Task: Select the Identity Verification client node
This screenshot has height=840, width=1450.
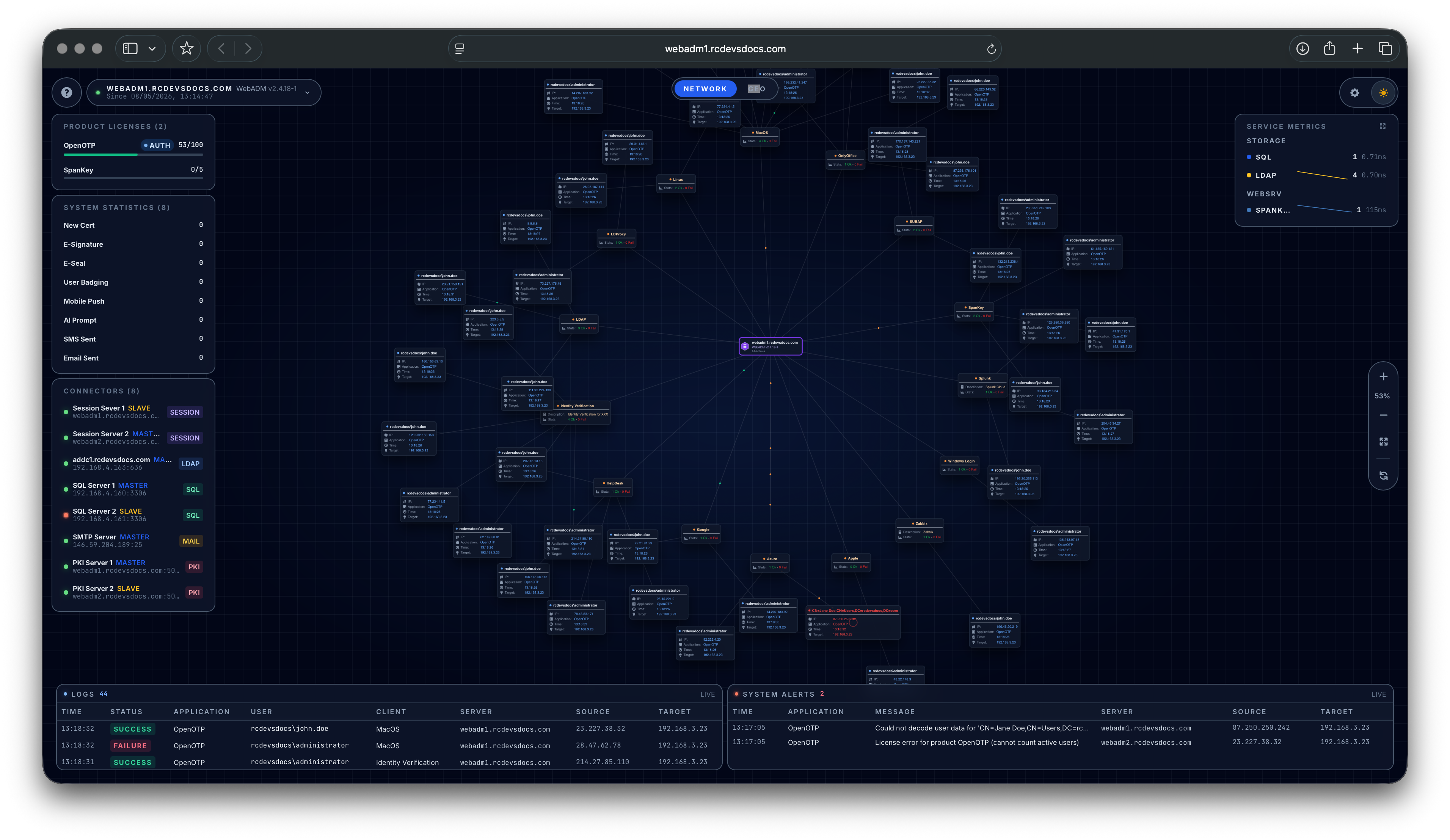Action: (575, 412)
